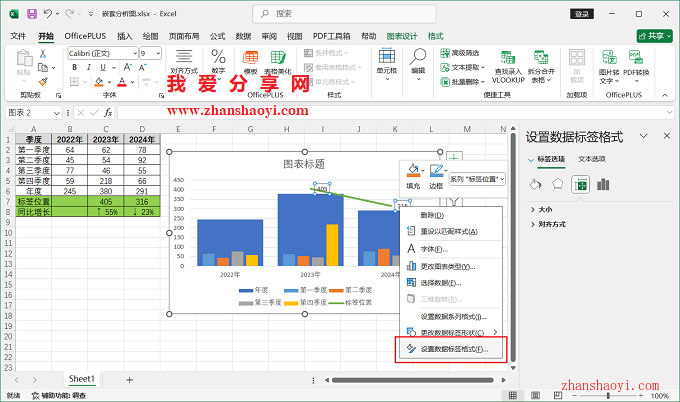The height and width of the screenshot is (402, 680).
Task: Switch to Page Layout view in status bar
Action: pos(535,395)
